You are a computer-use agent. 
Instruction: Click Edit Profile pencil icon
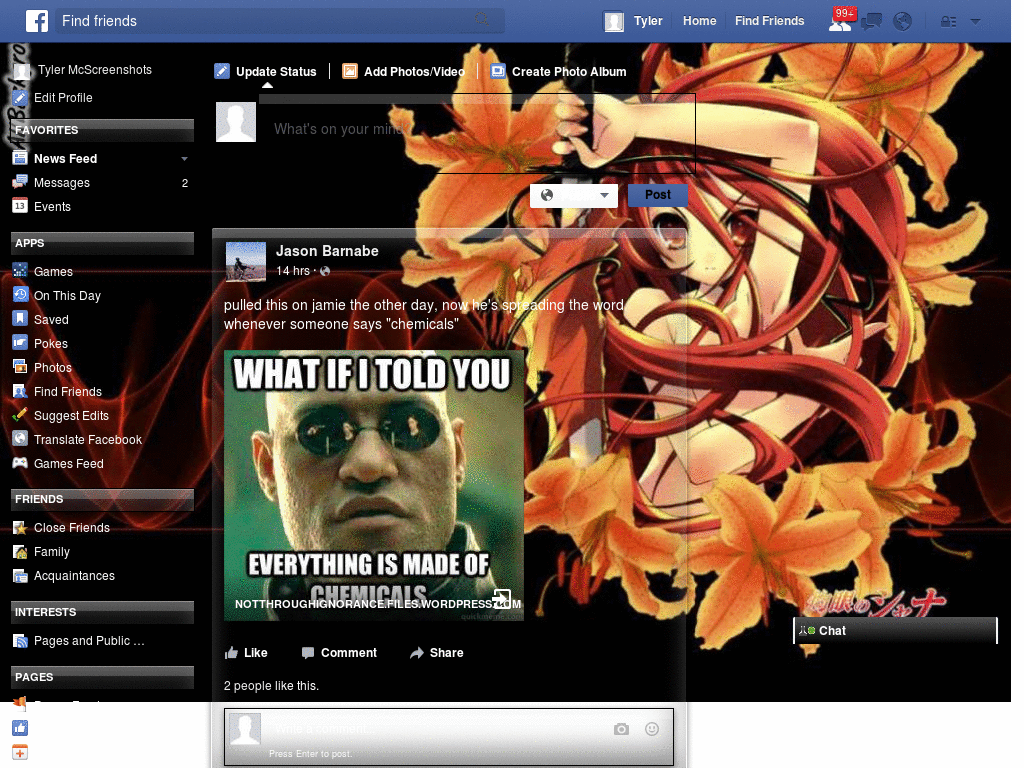tap(20, 98)
